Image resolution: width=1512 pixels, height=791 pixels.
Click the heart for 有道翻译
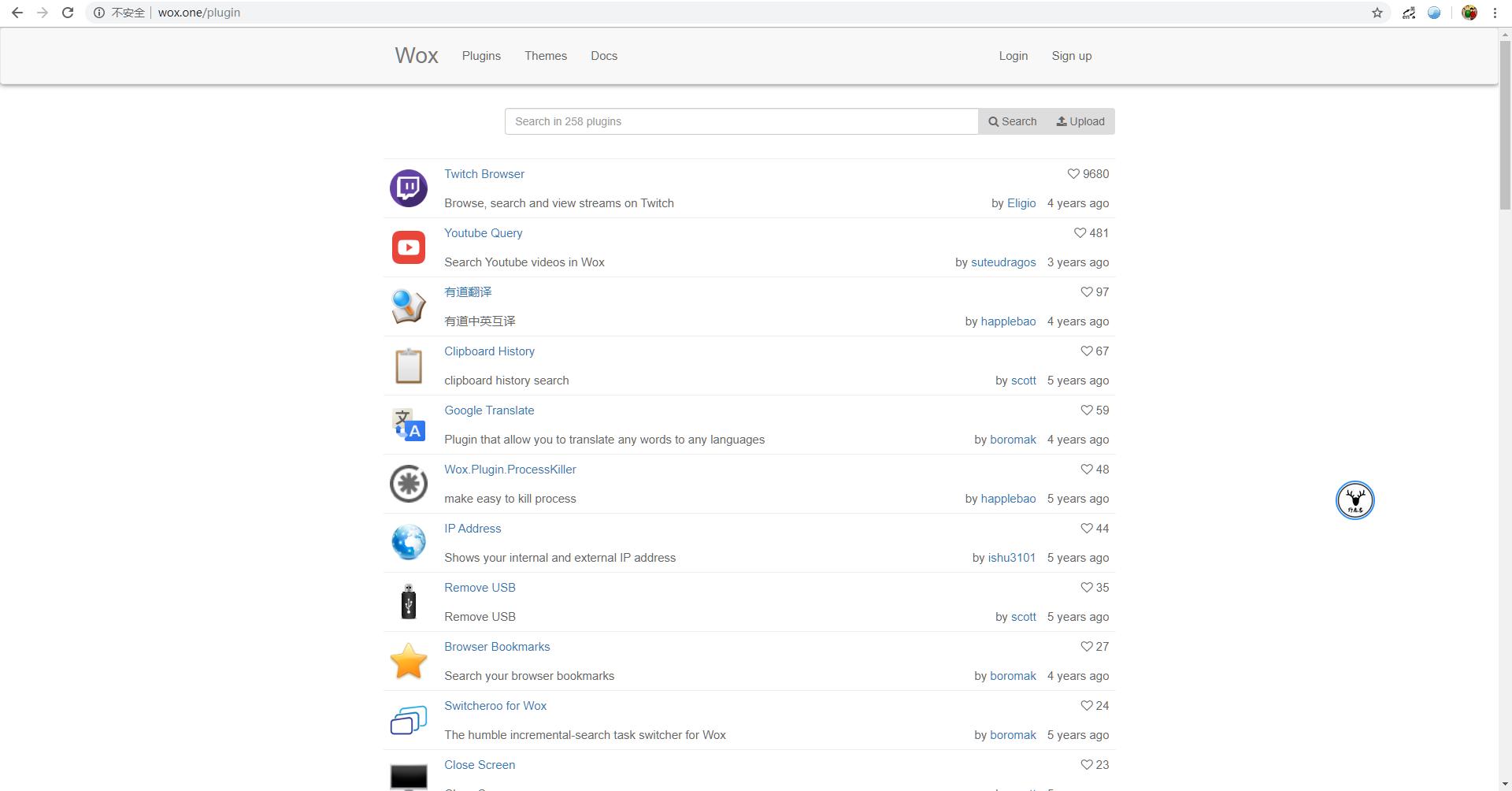(x=1087, y=292)
